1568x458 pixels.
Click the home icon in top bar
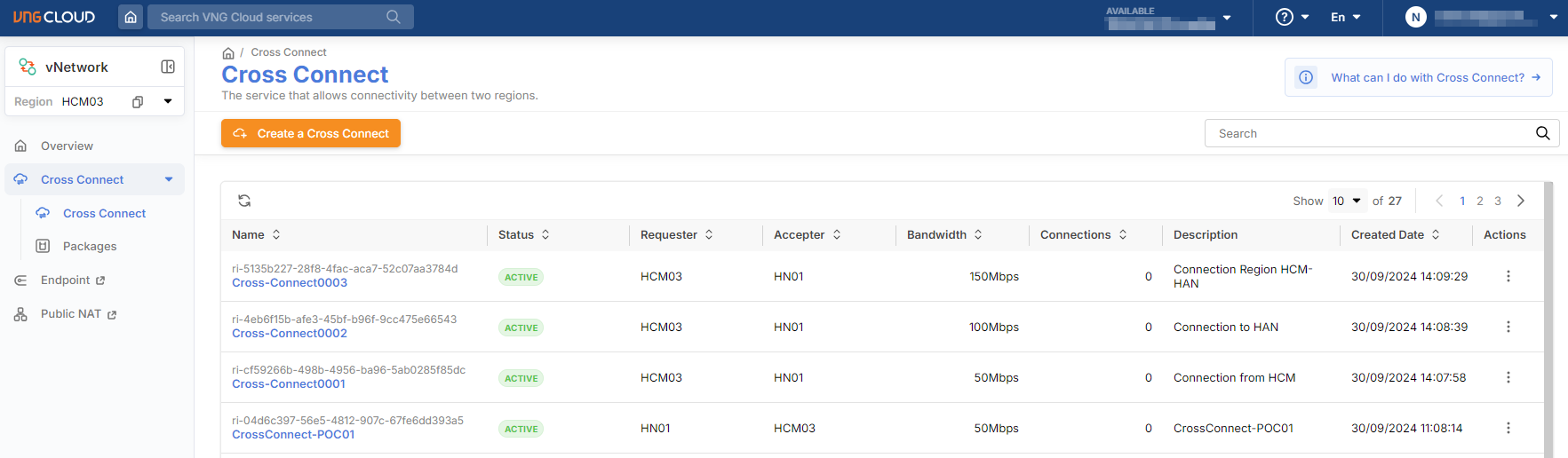pos(131,17)
